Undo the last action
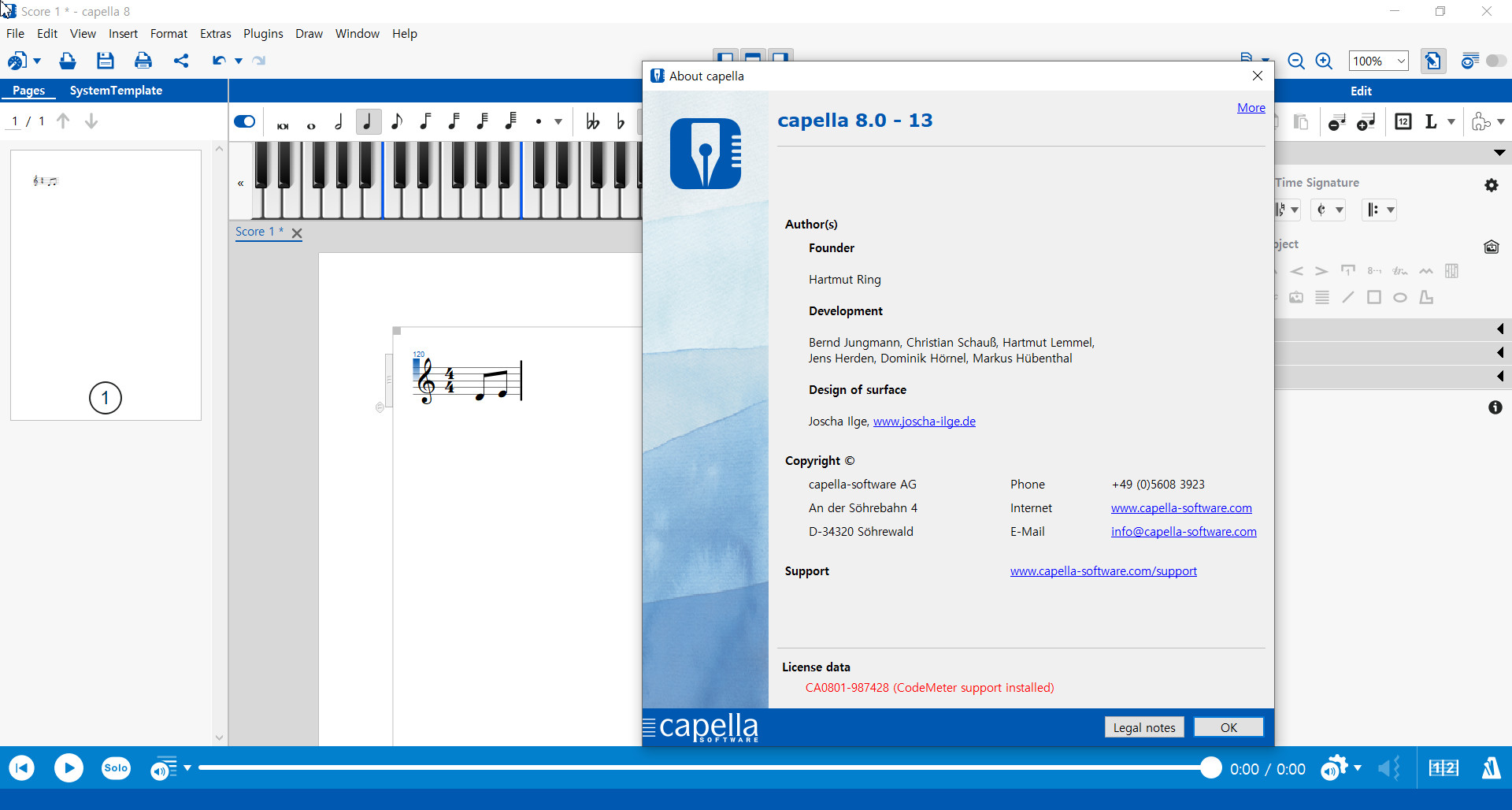 (x=219, y=61)
